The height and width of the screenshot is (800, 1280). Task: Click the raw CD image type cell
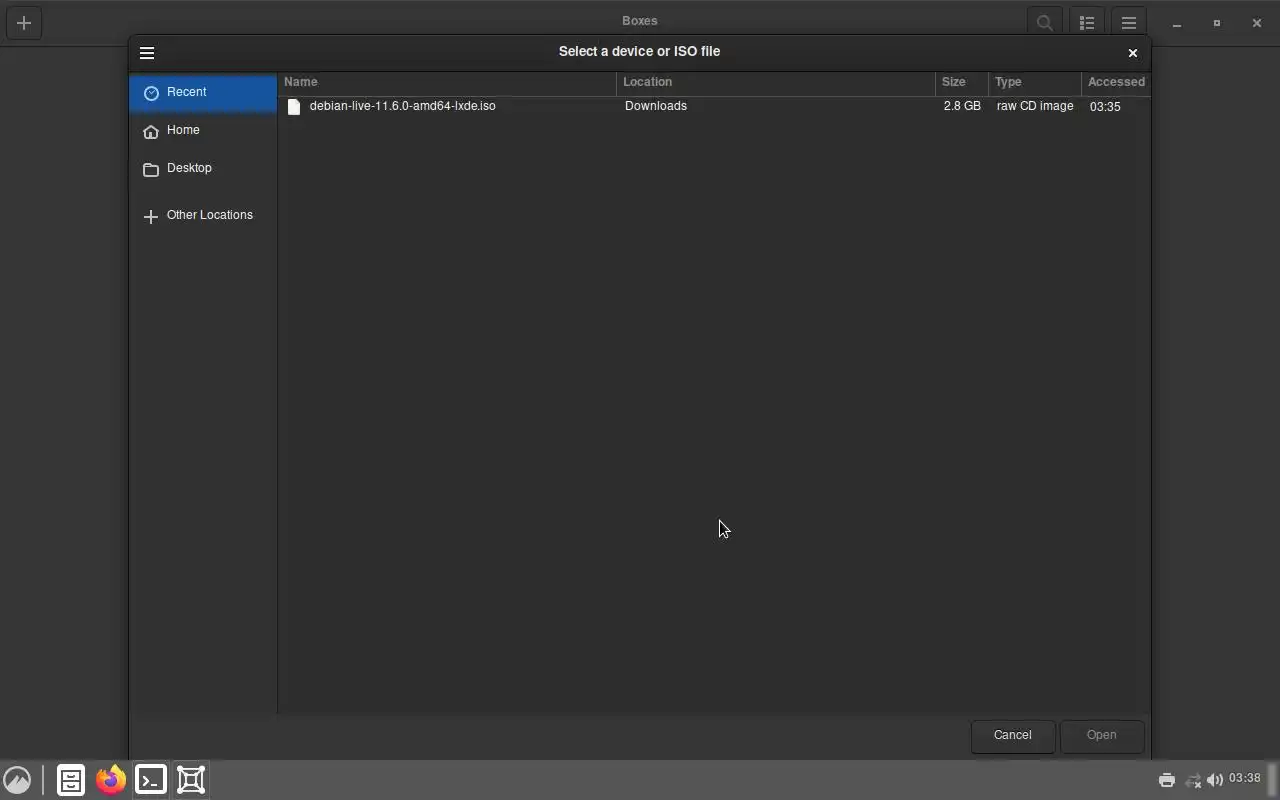(1035, 106)
